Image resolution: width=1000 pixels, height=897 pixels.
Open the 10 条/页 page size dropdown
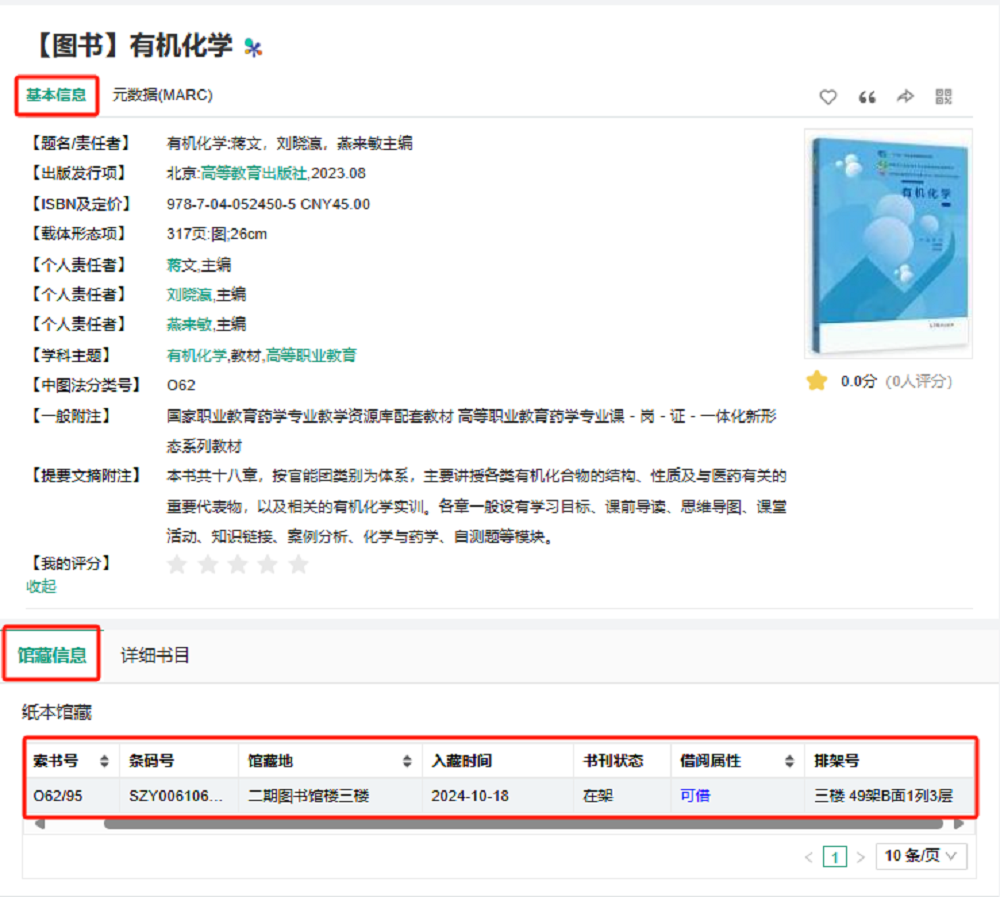[x=921, y=856]
